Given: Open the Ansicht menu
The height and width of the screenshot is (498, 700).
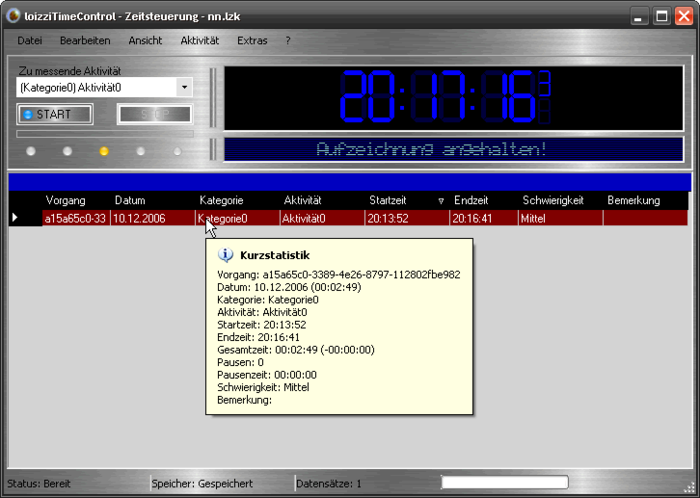Looking at the screenshot, I should pos(145,41).
